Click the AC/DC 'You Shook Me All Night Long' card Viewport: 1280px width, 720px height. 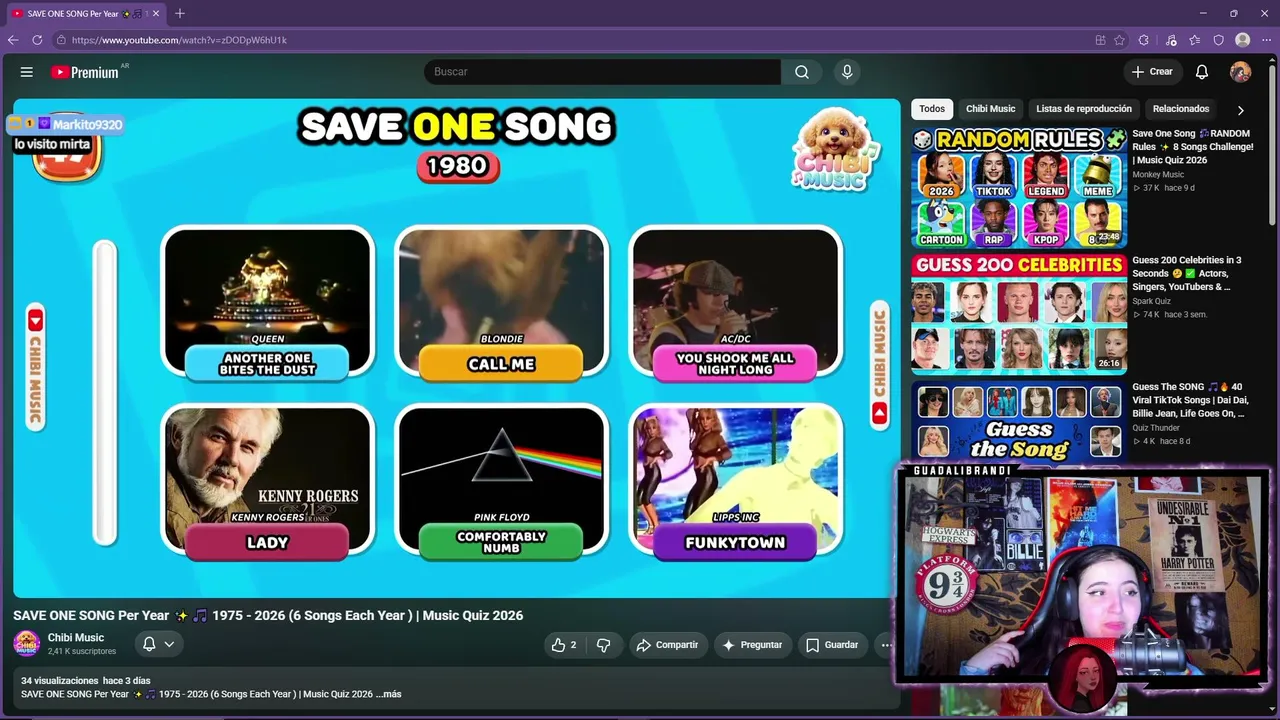click(x=735, y=303)
